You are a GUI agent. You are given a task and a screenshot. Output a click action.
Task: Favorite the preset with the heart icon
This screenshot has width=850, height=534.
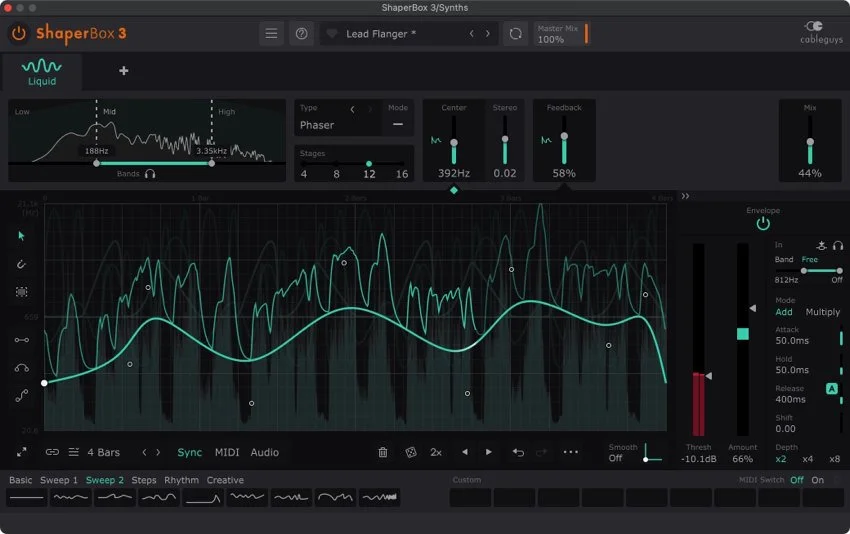[331, 34]
